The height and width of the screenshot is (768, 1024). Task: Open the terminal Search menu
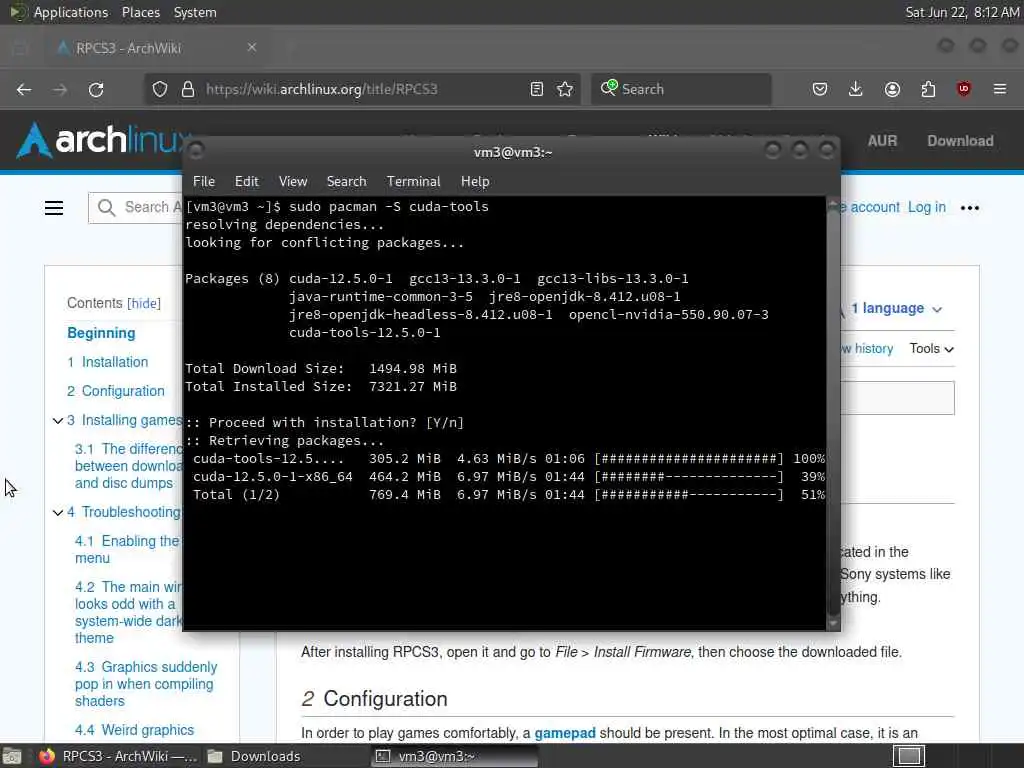point(346,182)
